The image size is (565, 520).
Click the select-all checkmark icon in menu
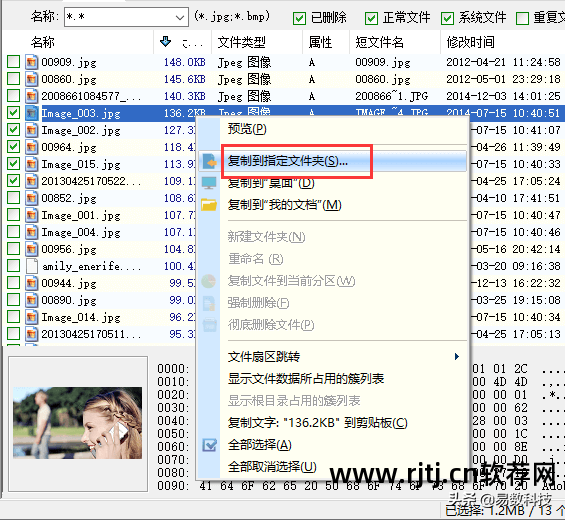tap(209, 445)
